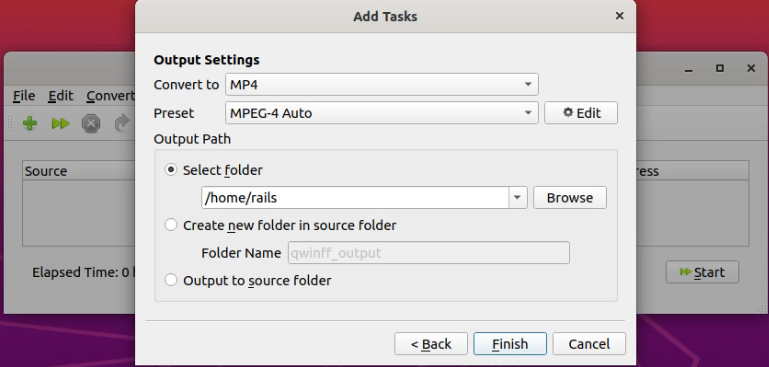The image size is (769, 367).
Task: Open the Convert to MP4 dropdown
Action: point(382,84)
